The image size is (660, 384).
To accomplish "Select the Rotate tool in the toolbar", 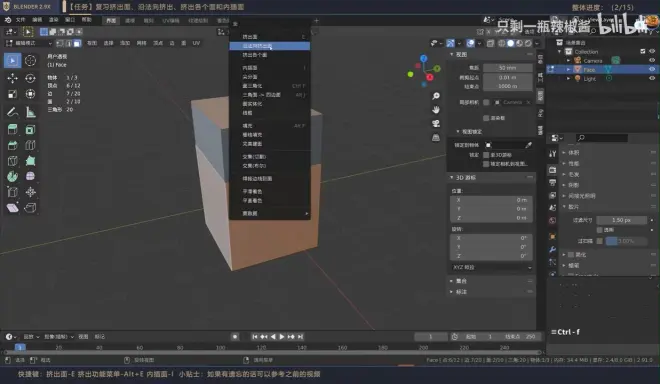I will (x=30, y=78).
